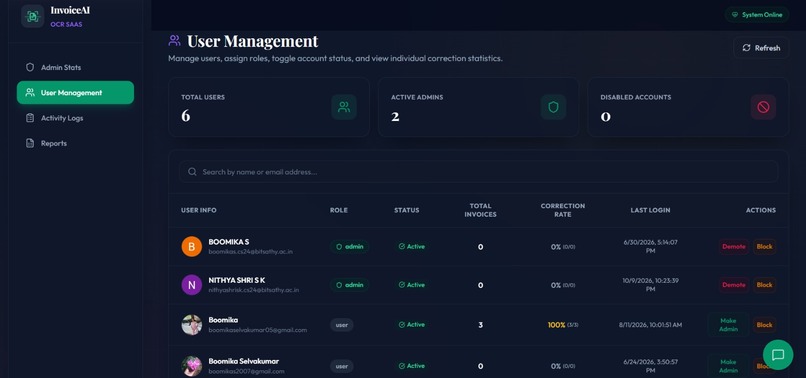Click the System Online status badge

(757, 15)
